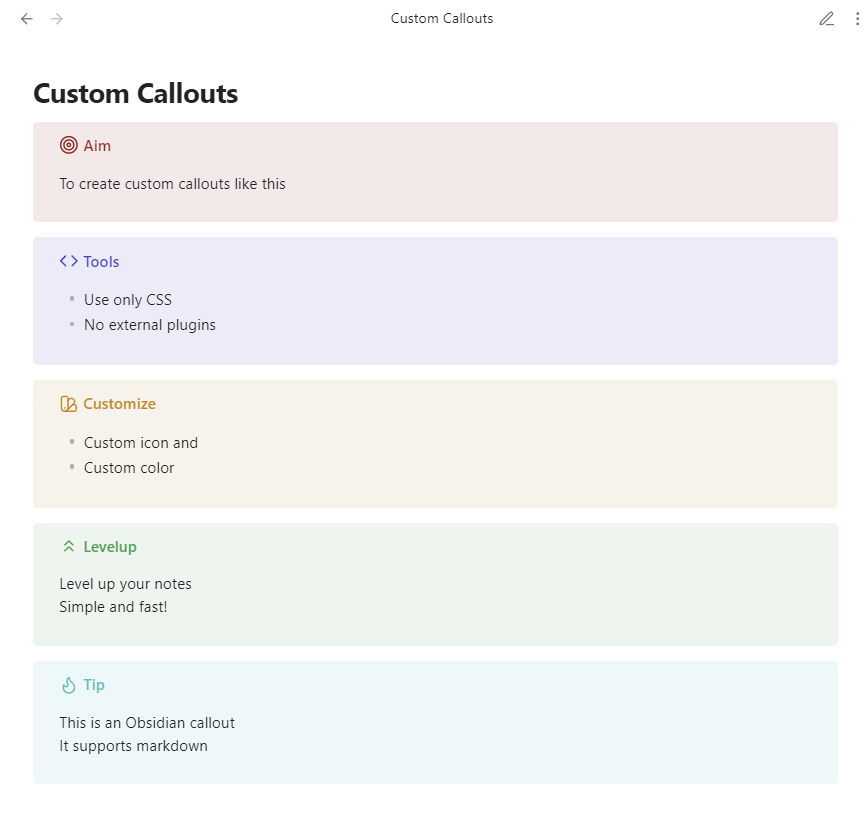The image size is (868, 824).
Task: Click the forward navigation arrow
Action: (x=57, y=18)
